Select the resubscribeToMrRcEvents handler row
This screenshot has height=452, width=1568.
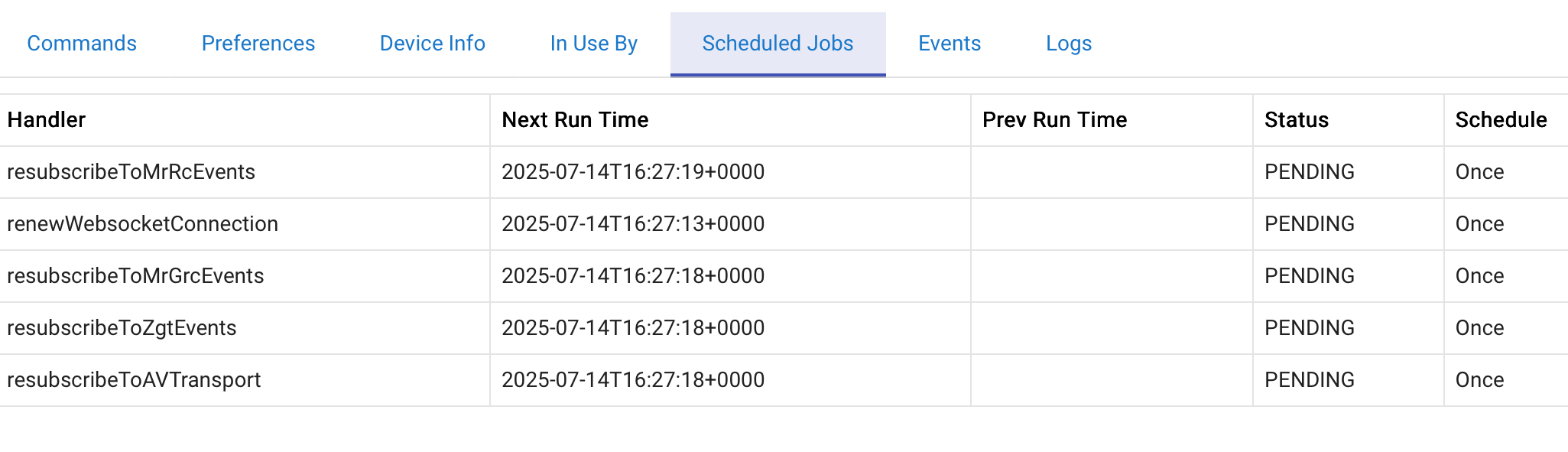pos(131,172)
